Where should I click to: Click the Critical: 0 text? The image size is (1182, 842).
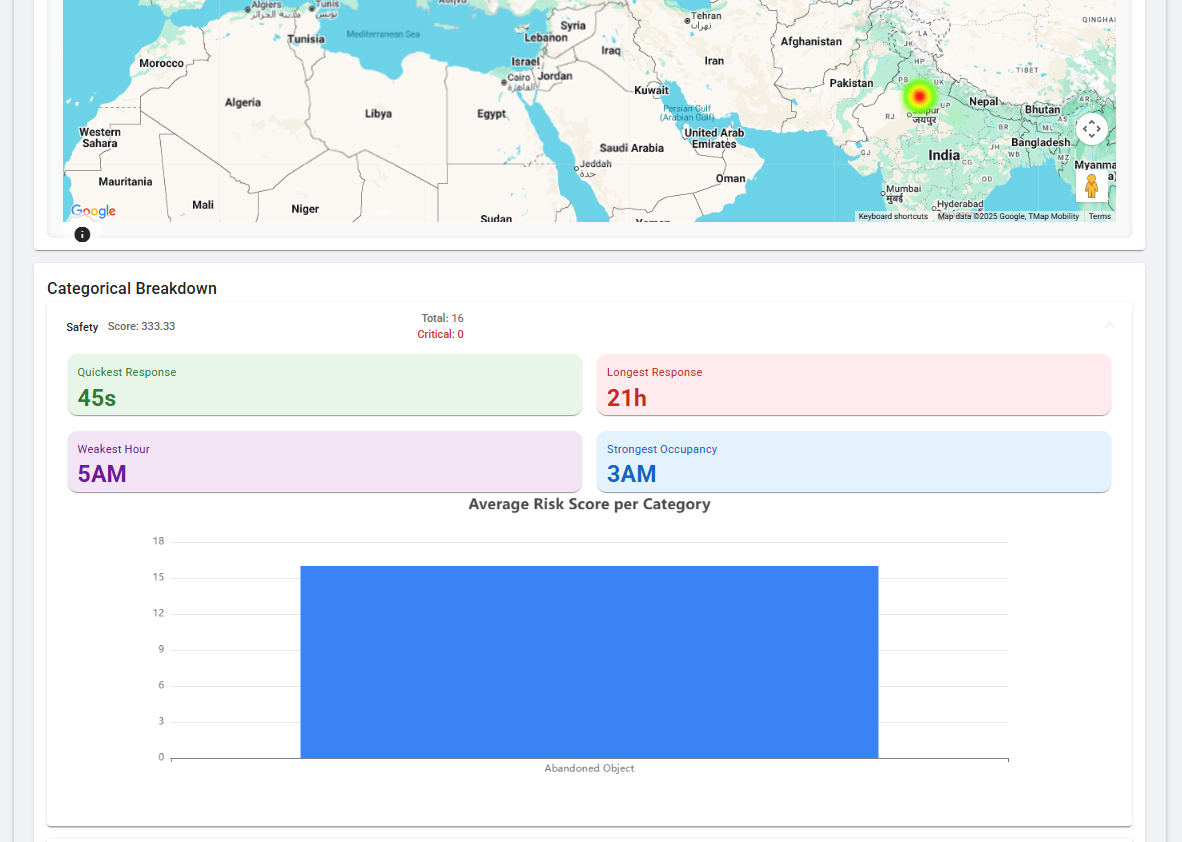(440, 334)
